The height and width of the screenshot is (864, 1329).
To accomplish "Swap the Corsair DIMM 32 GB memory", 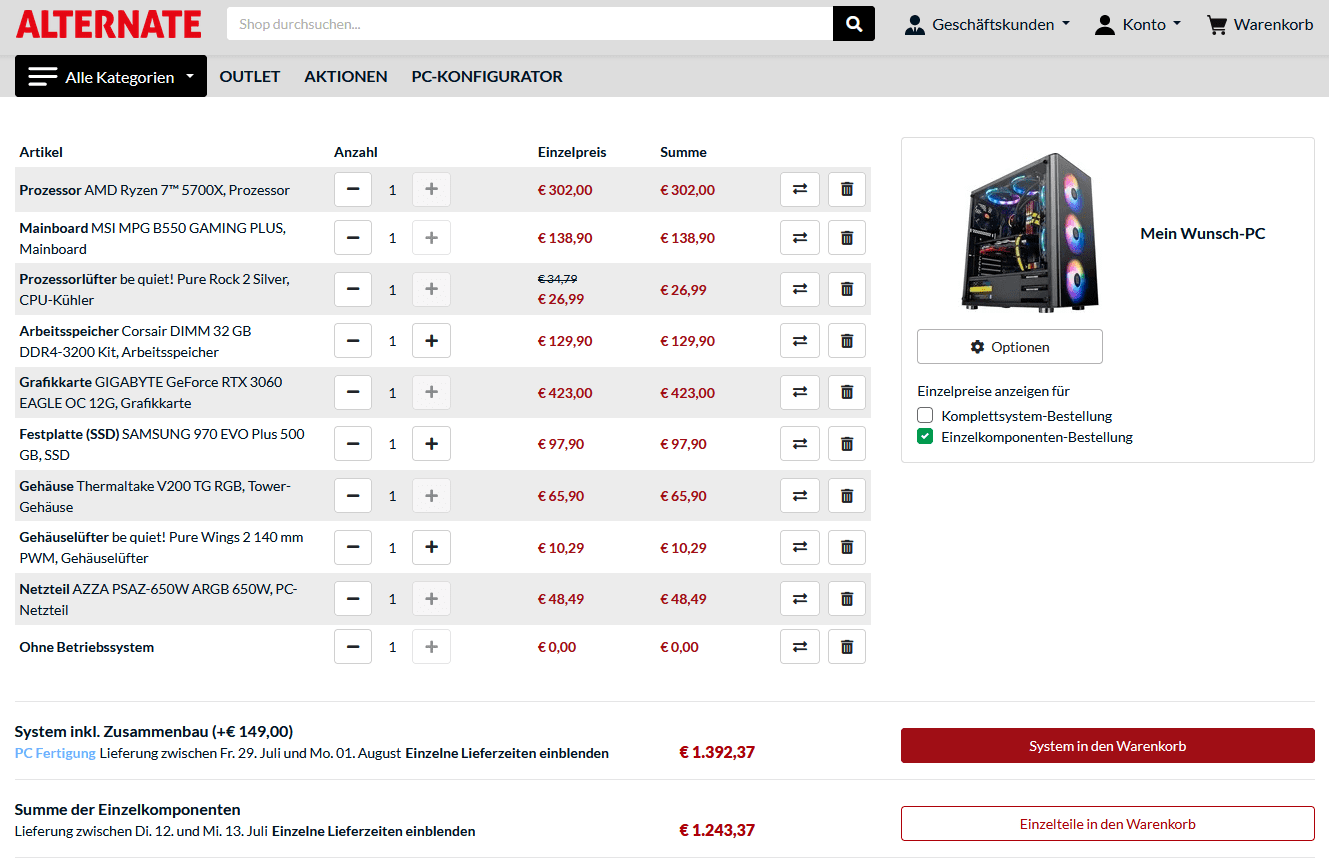I will (799, 341).
